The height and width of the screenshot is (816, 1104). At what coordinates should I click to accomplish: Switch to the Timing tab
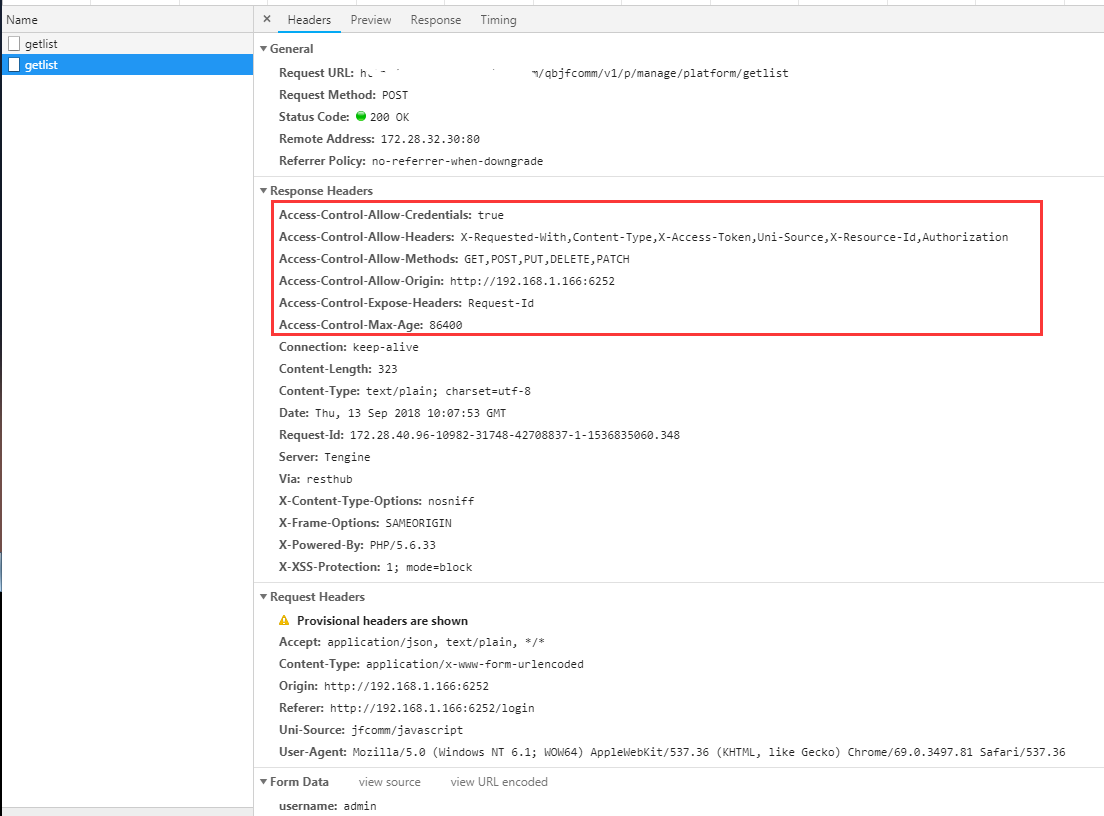498,20
